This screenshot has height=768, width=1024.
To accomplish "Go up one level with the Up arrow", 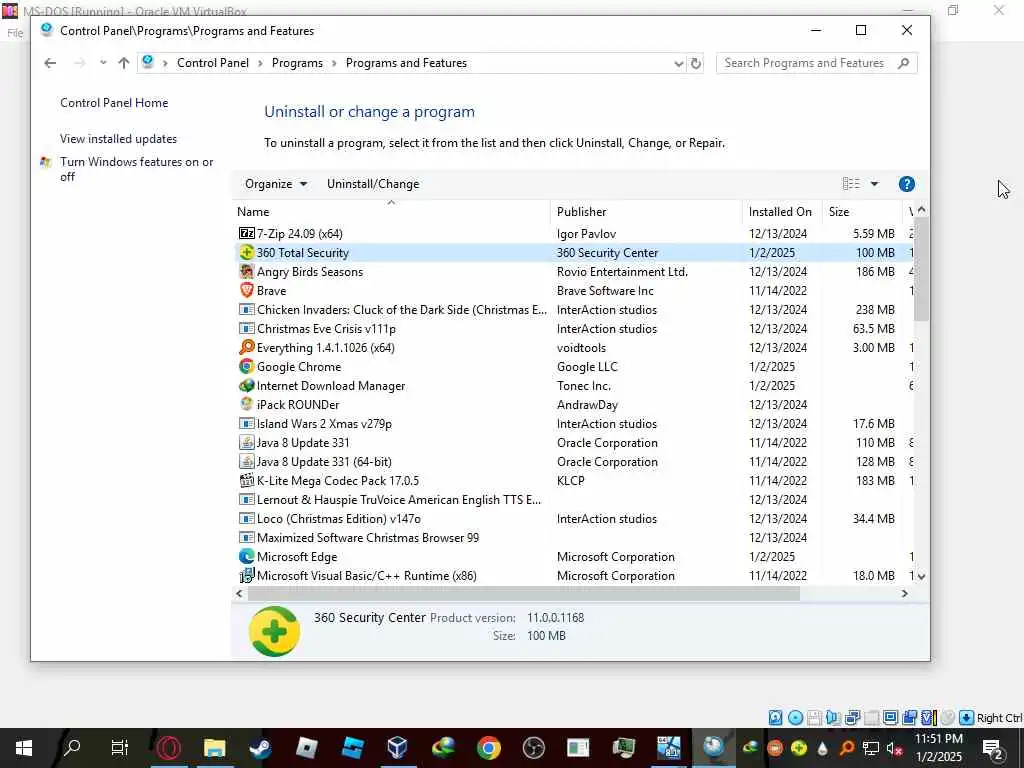I will (x=123, y=63).
